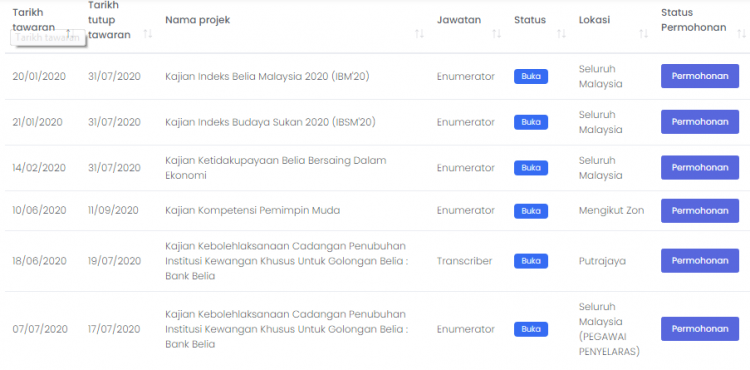
Task: Click Buka badge in the Transcriber row
Action: pyautogui.click(x=531, y=261)
